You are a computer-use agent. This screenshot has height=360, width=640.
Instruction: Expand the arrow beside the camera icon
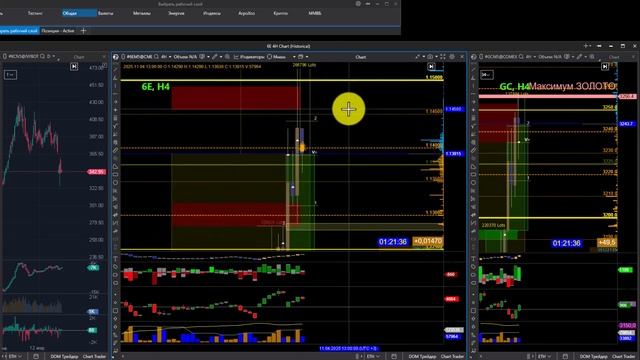(x=436, y=57)
